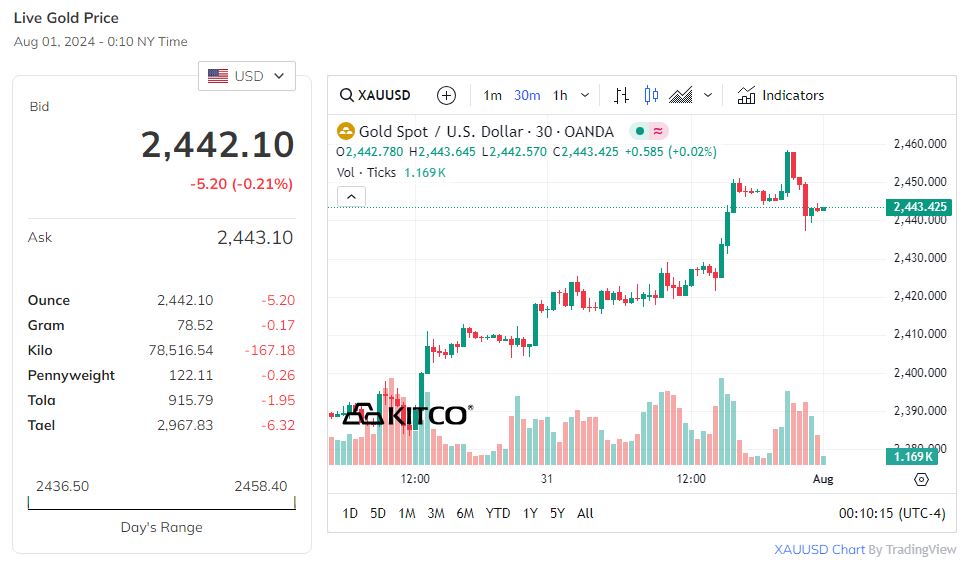Screen dimensions: 967x565
Task: Click the Kitco logo on the chart
Action: (406, 414)
